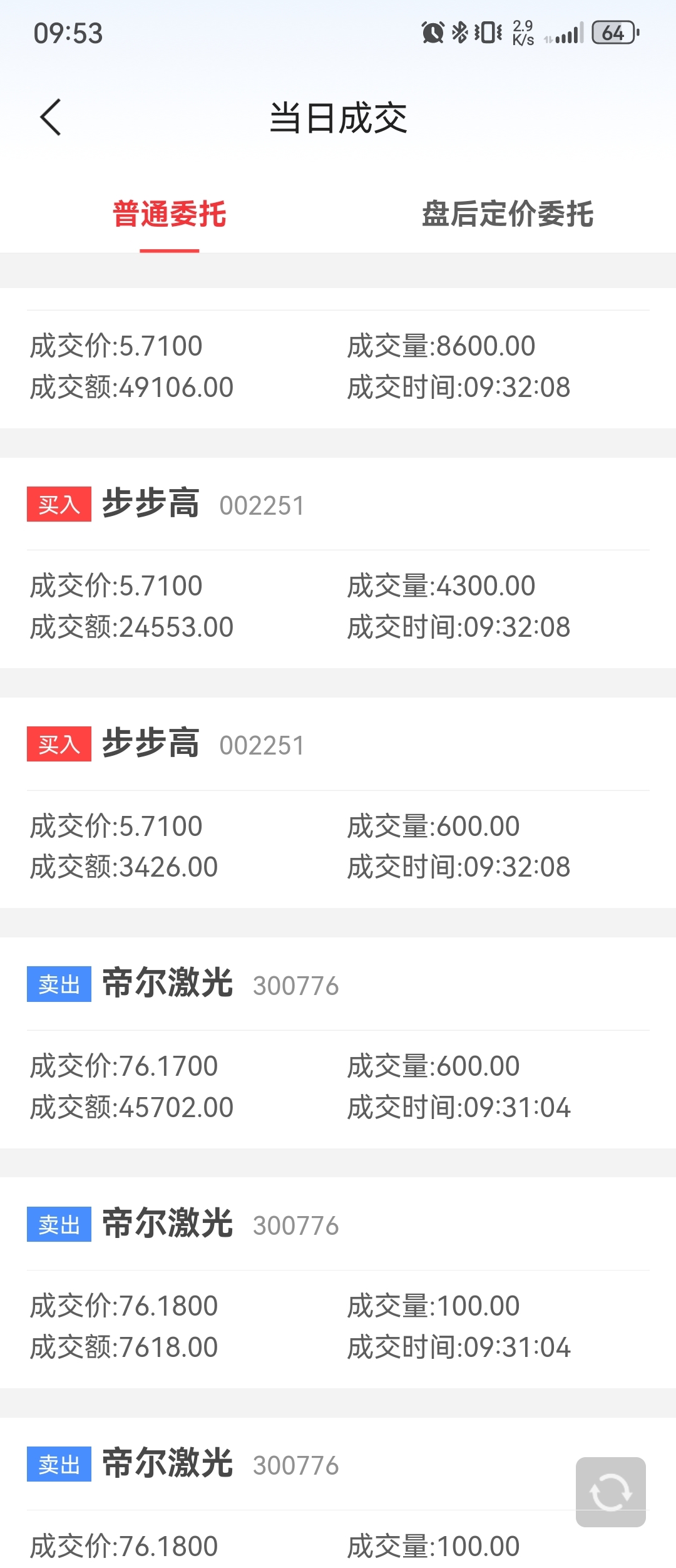Tap the network speed K/s indicator
676x1568 pixels.
pyautogui.click(x=523, y=33)
